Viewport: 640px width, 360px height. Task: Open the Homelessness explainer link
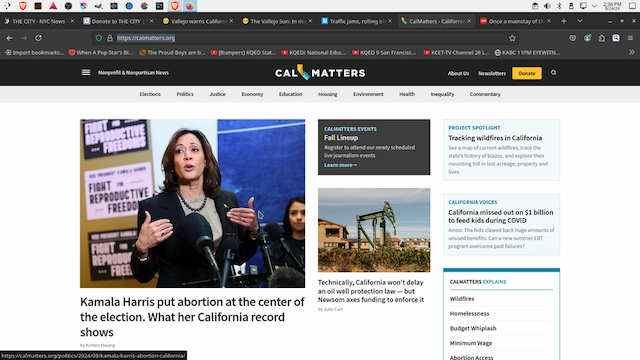(x=469, y=313)
